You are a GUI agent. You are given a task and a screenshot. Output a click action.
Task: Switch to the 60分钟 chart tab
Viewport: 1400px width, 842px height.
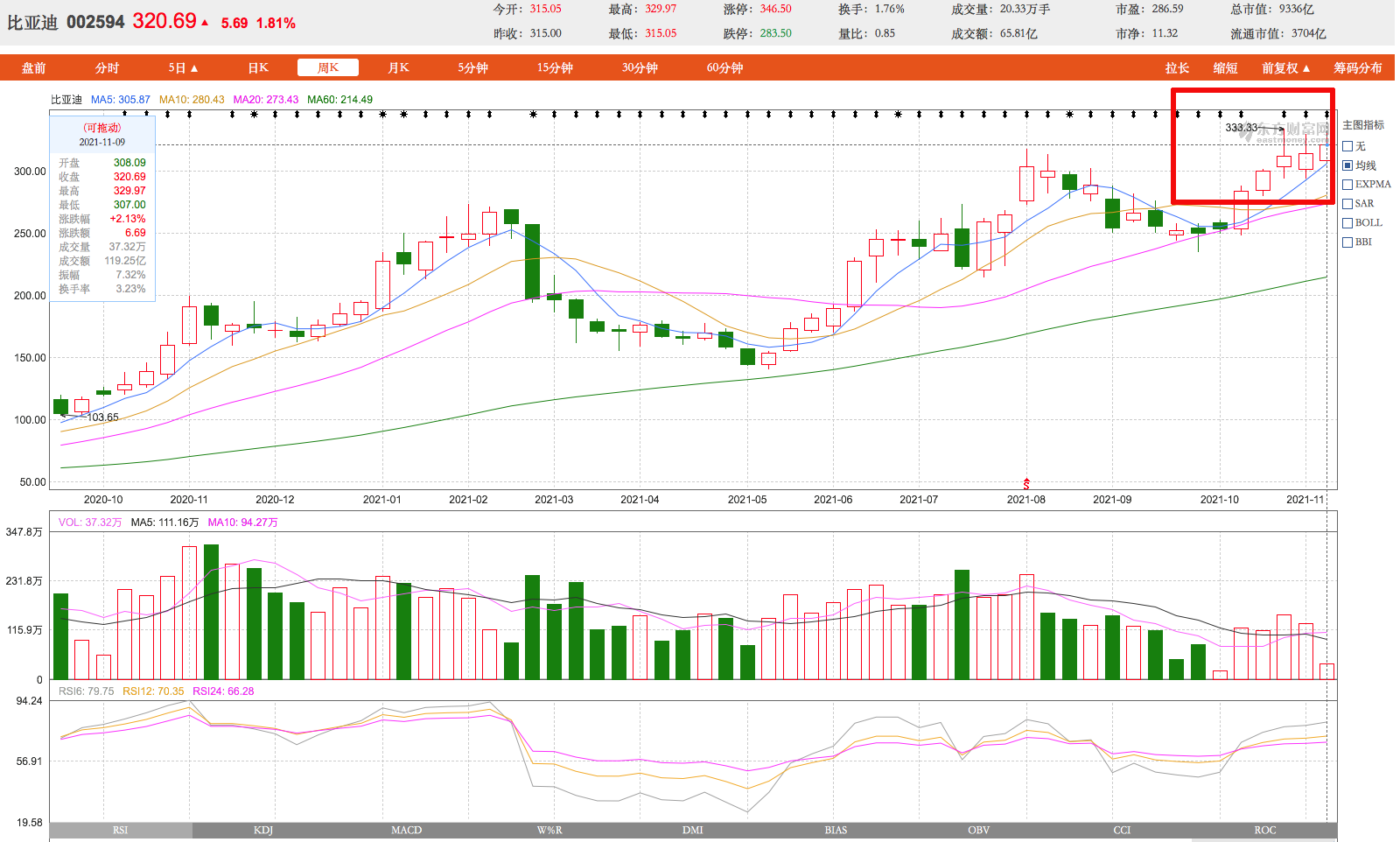tap(724, 67)
